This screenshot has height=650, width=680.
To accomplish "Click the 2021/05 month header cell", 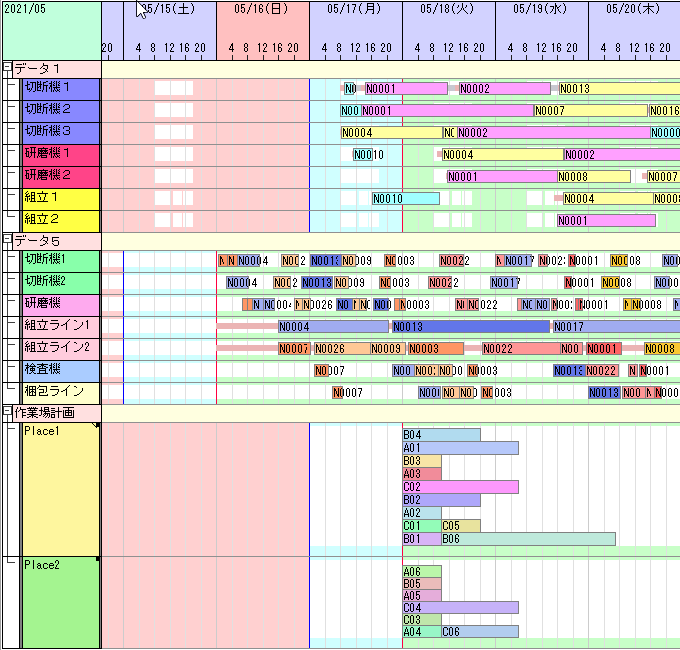I will 50,9.
